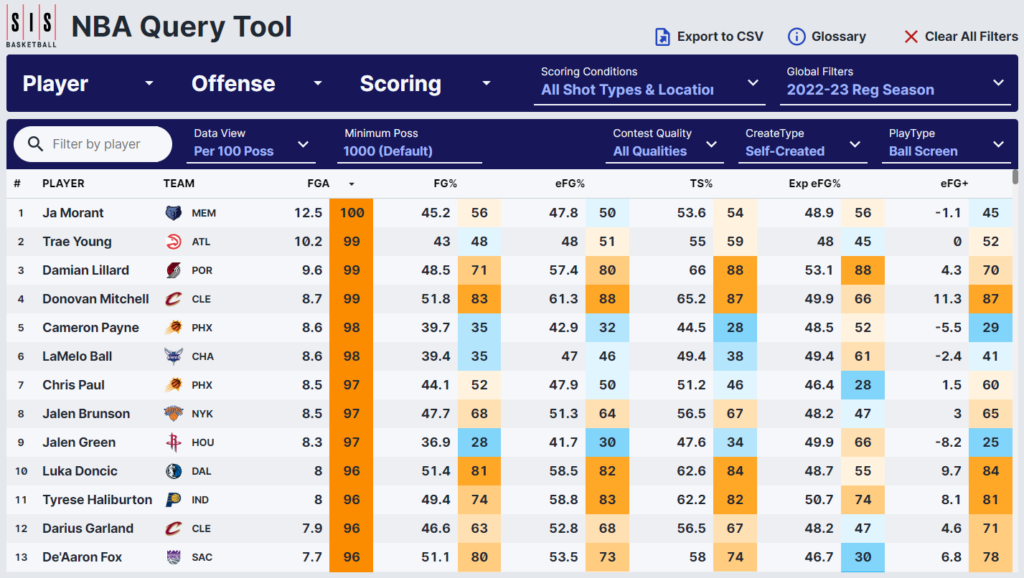
Task: Click the SIS Basketball logo
Action: [x=31, y=26]
